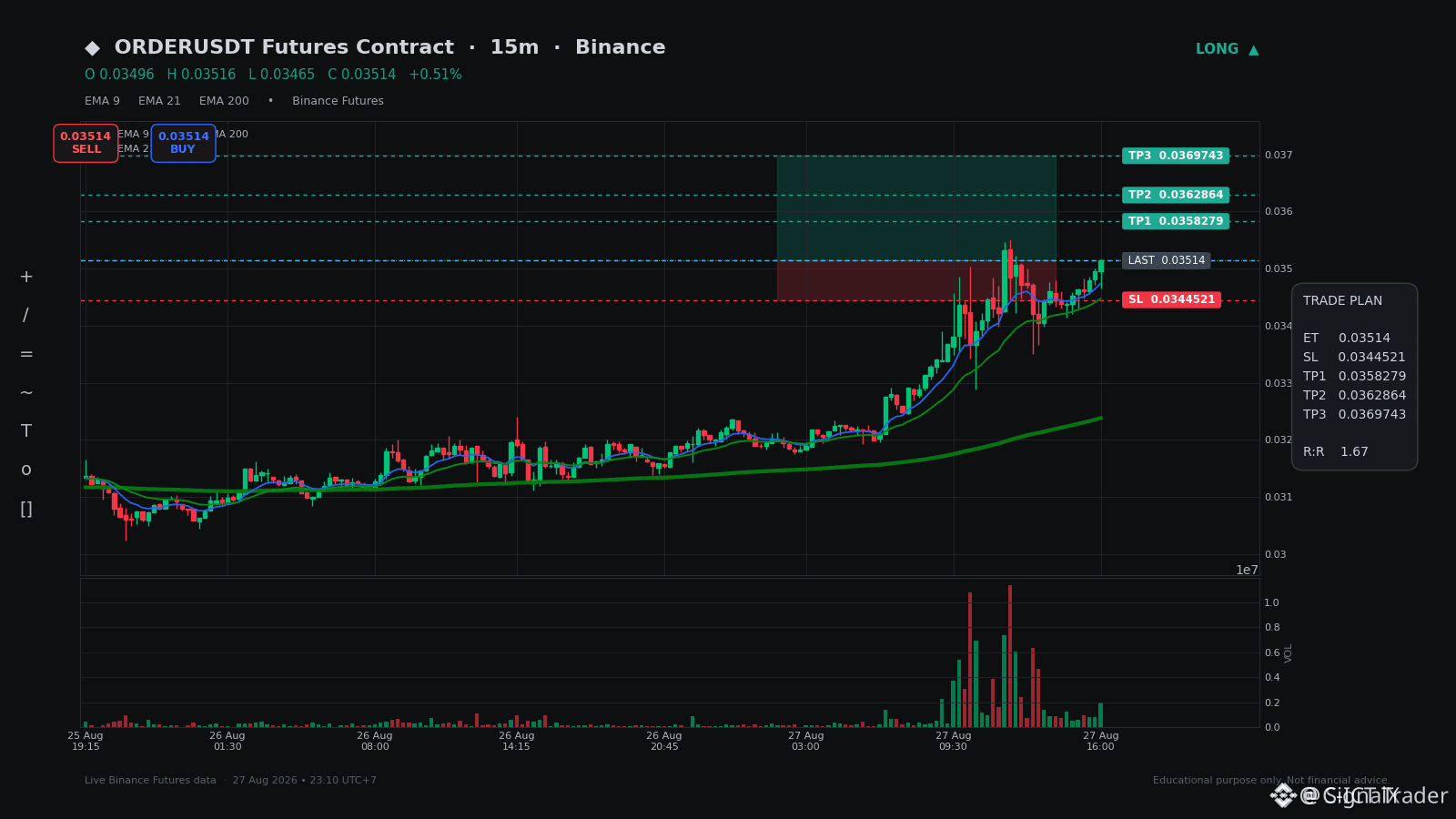Click the 27 Aug 09:30 time label
1456x819 pixels.
[954, 742]
